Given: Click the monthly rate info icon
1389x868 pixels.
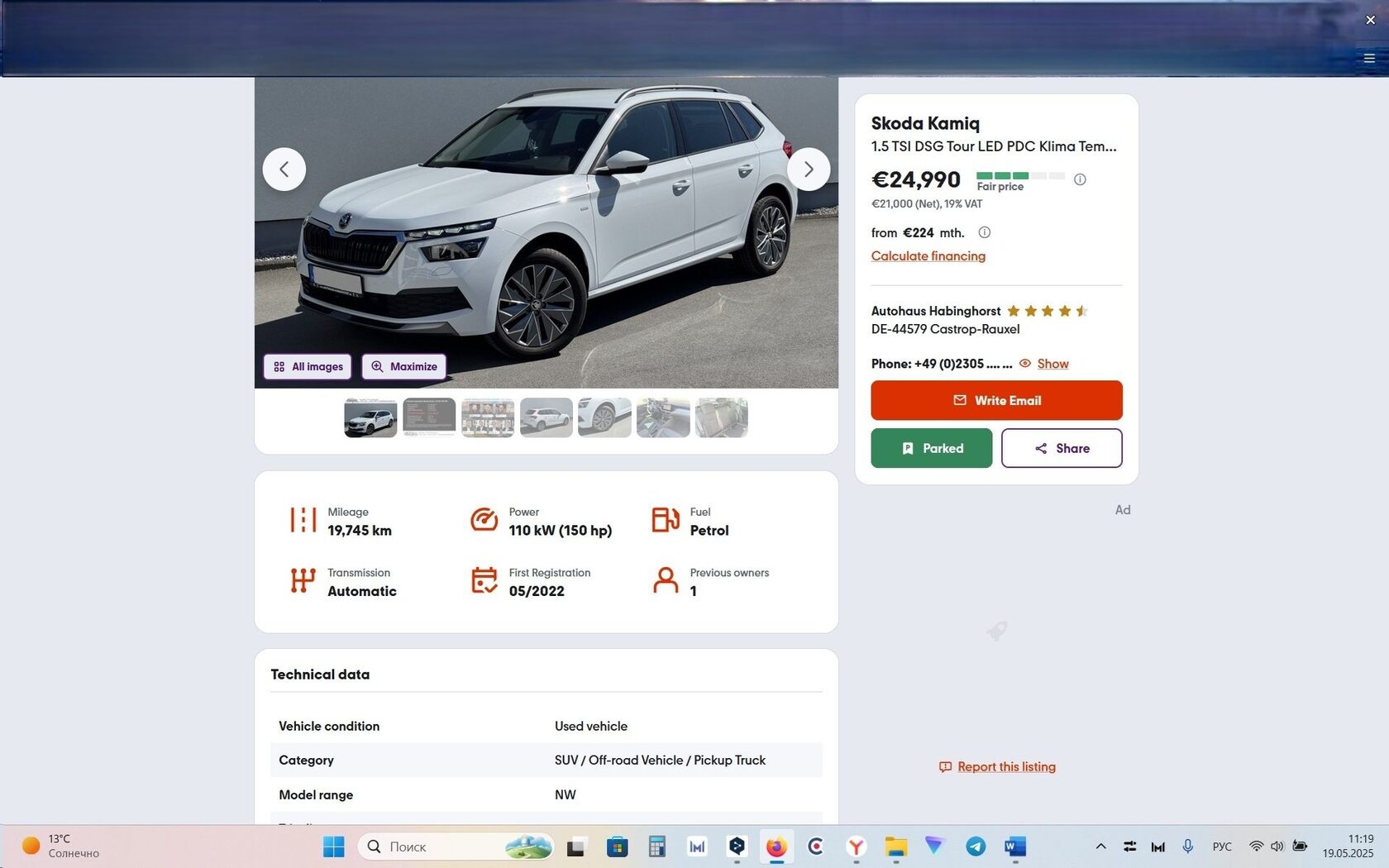Looking at the screenshot, I should tap(984, 232).
